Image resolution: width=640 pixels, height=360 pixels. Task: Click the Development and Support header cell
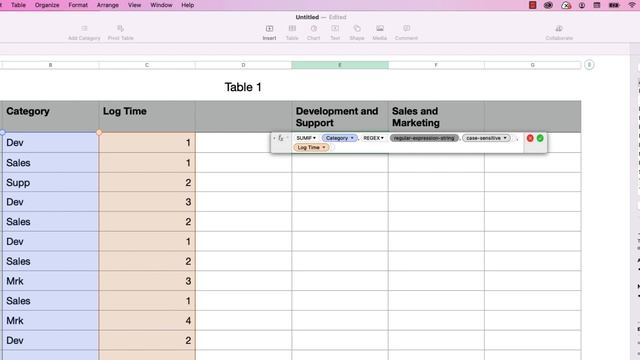340,116
